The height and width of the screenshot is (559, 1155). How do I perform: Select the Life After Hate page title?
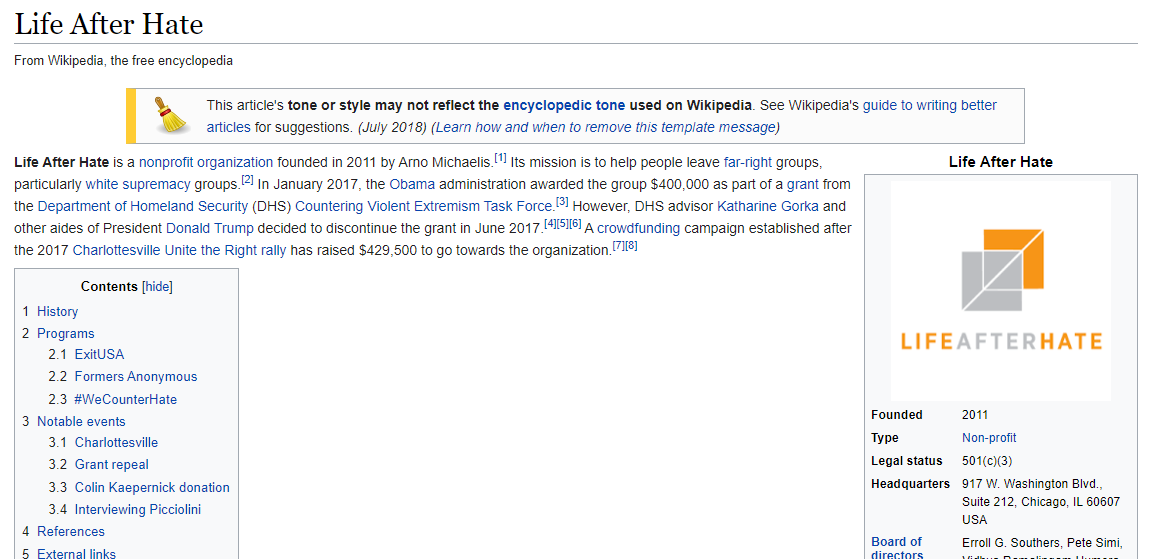(109, 24)
